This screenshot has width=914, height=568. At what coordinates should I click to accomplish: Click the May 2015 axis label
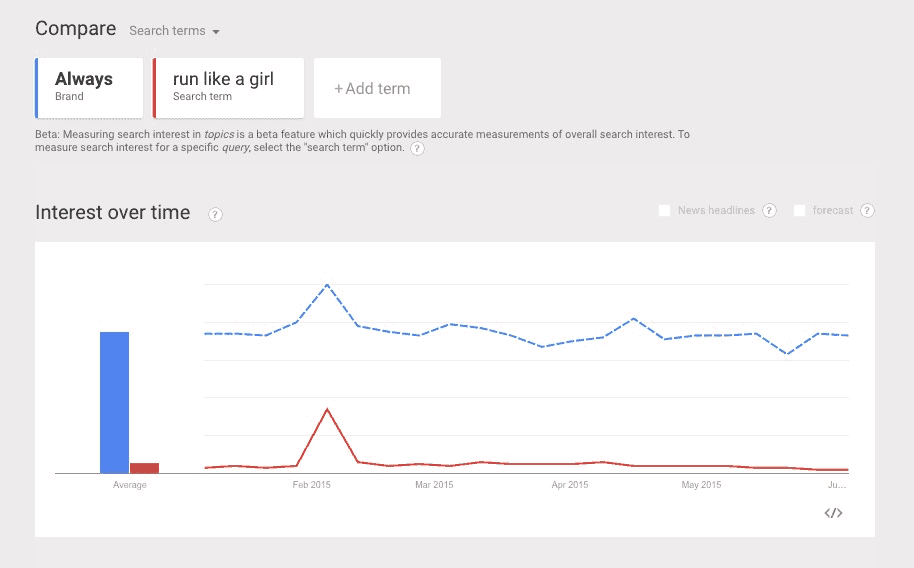[701, 485]
